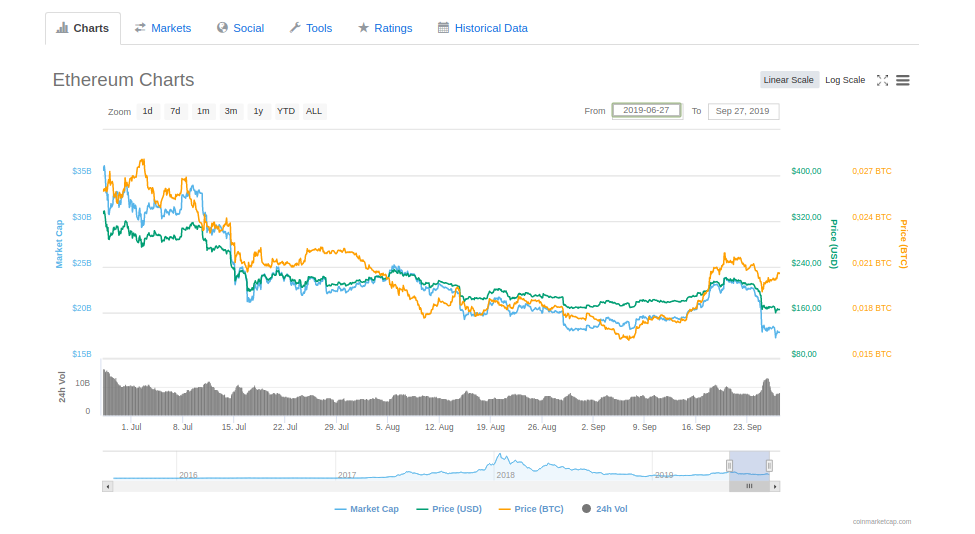Select Linear Scale
975x534 pixels.
coord(788,80)
